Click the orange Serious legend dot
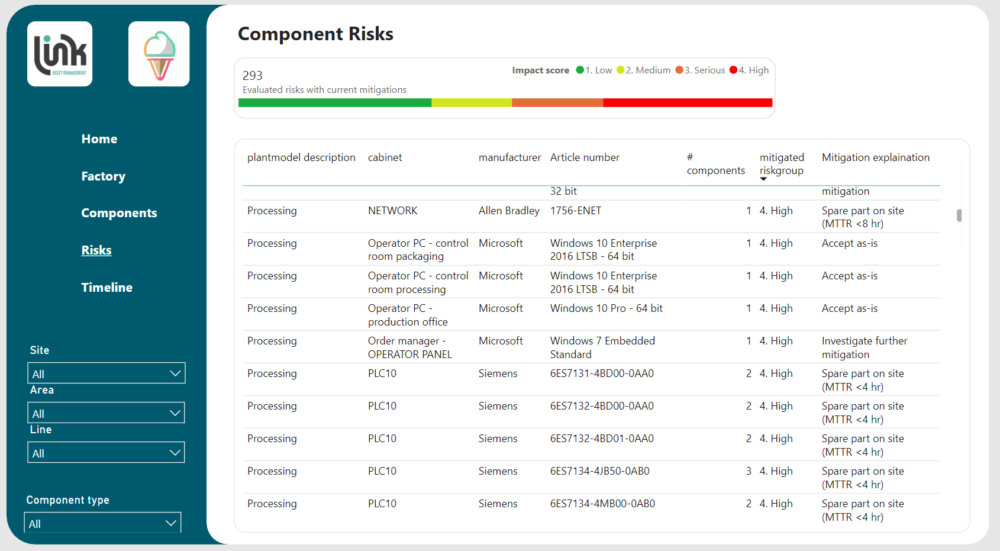Screen dimensions: 1000x551 (x=679, y=70)
